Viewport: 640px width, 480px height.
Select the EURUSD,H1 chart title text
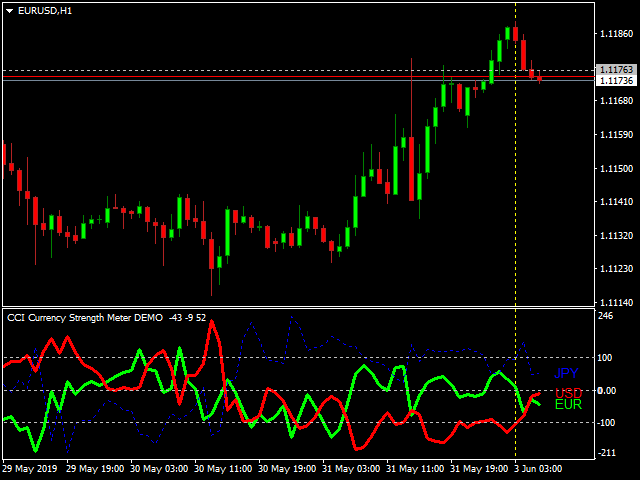click(x=45, y=11)
